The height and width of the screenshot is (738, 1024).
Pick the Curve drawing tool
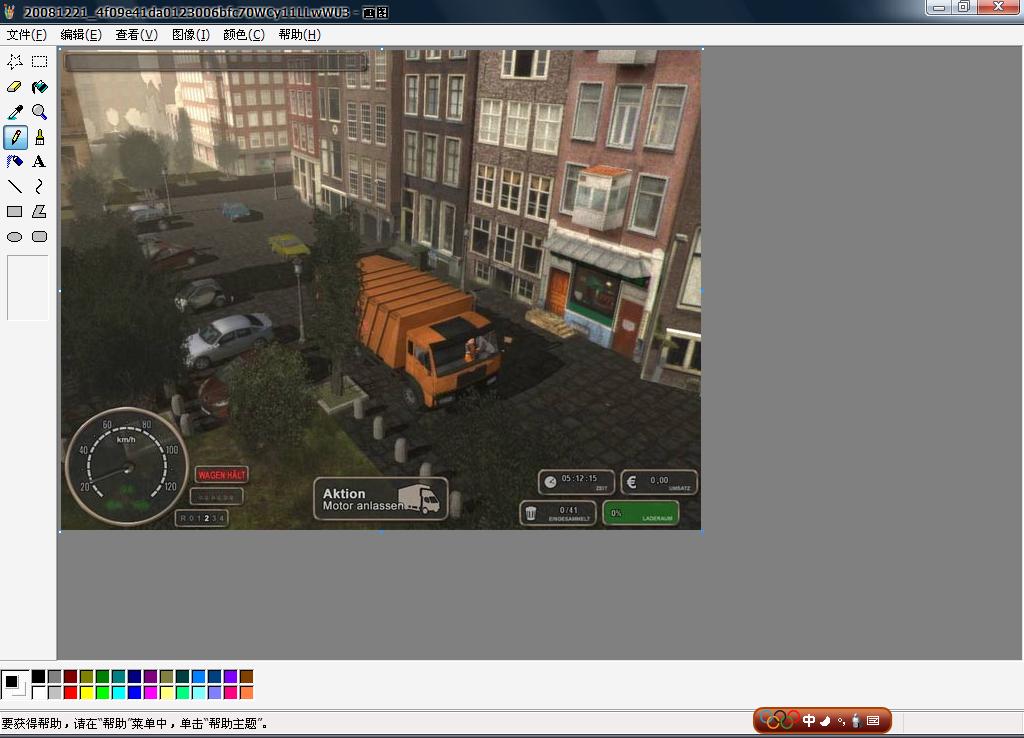[39, 186]
